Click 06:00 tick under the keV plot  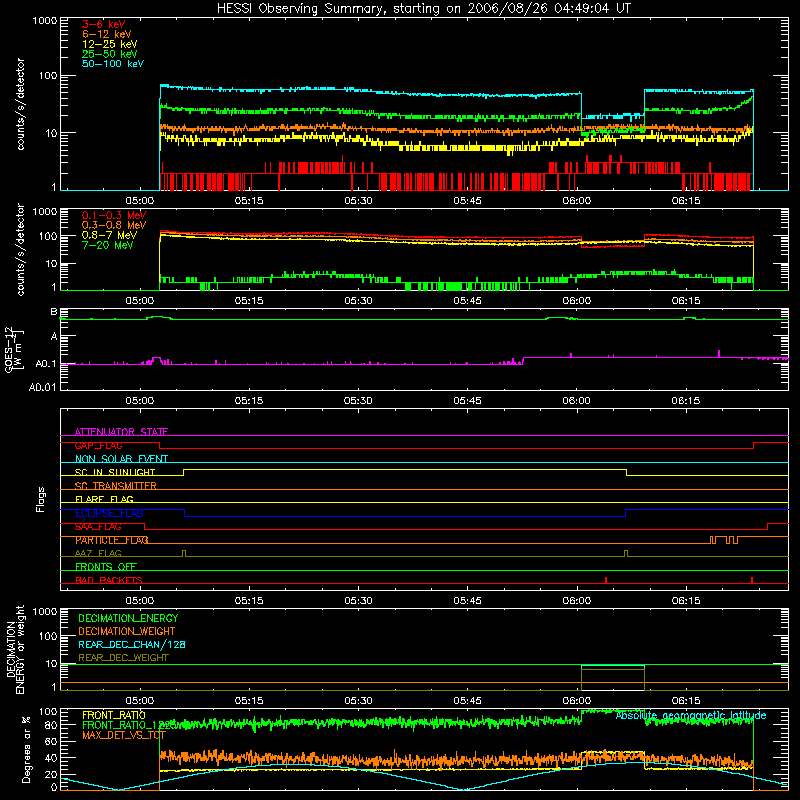(577, 201)
